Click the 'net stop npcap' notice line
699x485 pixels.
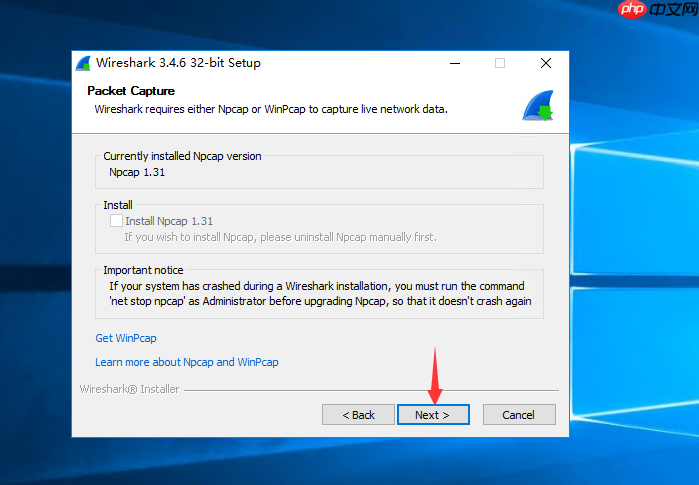[320, 301]
